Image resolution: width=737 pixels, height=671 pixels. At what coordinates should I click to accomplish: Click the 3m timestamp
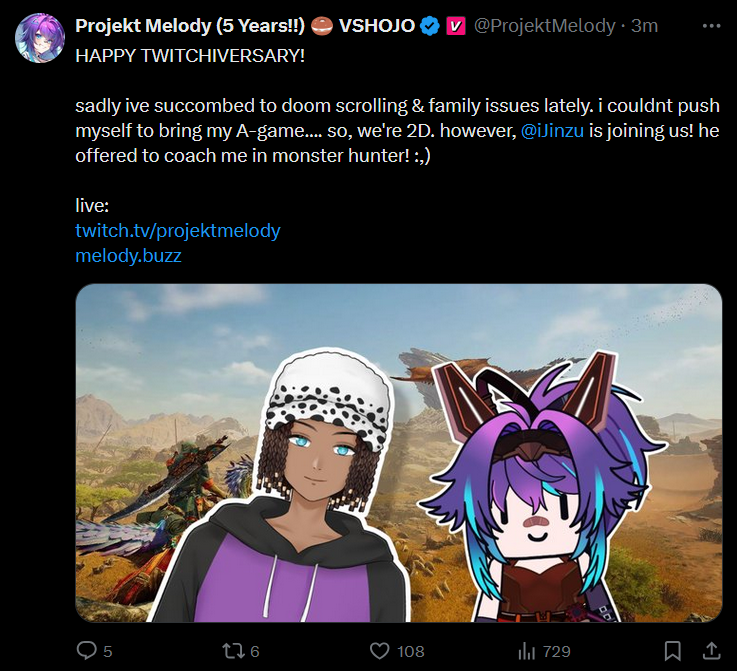[x=644, y=26]
